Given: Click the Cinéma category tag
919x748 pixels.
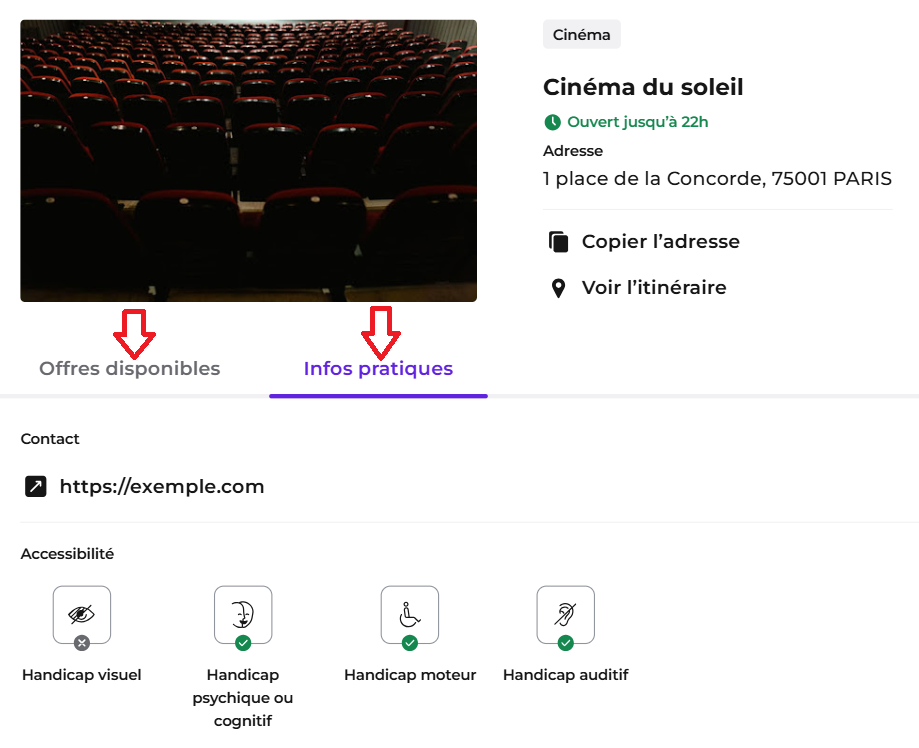Looking at the screenshot, I should [x=581, y=35].
